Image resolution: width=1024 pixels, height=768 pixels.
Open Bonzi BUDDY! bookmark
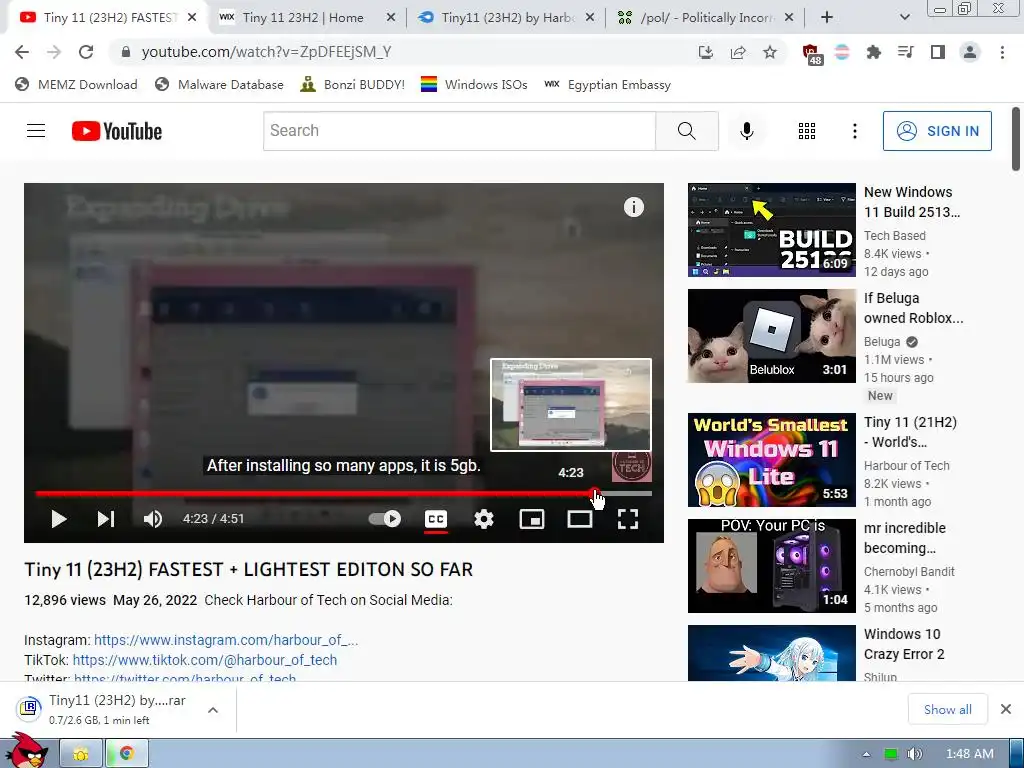coord(353,85)
